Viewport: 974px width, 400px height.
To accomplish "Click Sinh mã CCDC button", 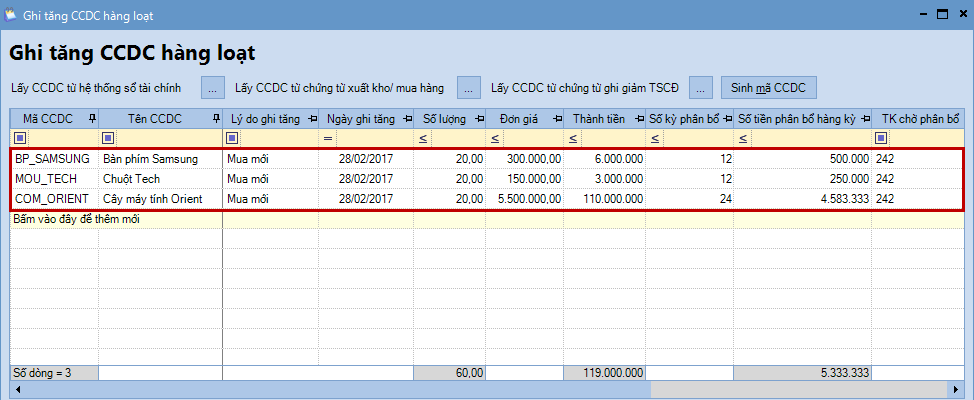I will (768, 87).
